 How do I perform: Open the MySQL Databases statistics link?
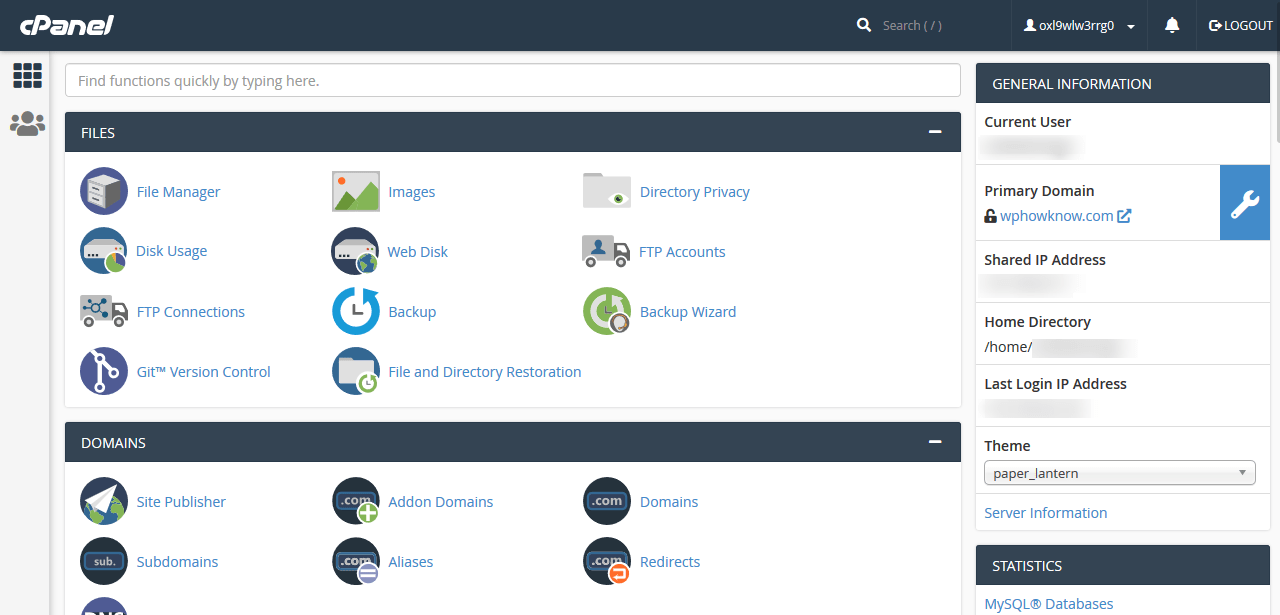(x=1049, y=604)
